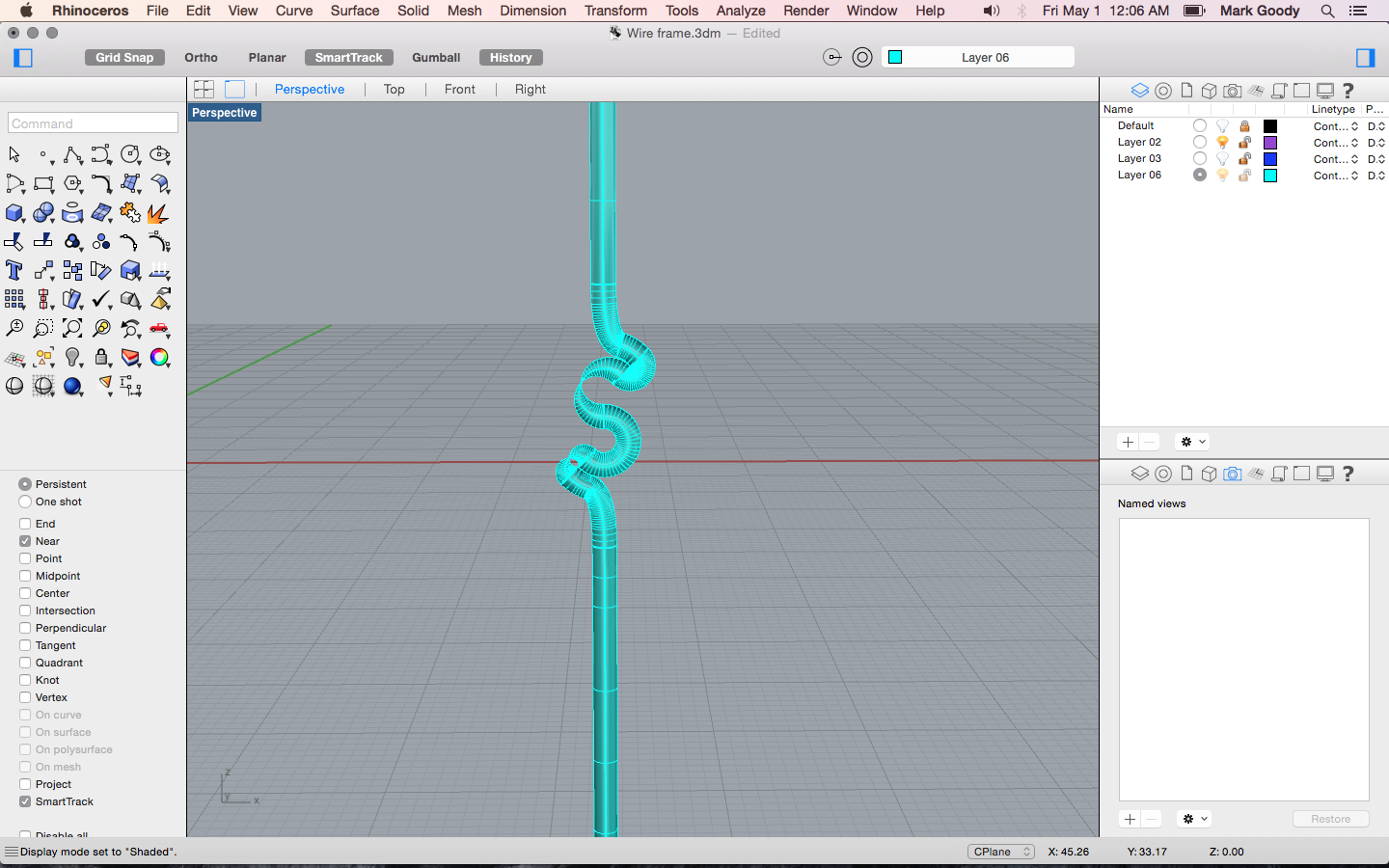The height and width of the screenshot is (868, 1389).
Task: Open Layer 06 Linetype dropdown
Action: click(x=1336, y=176)
